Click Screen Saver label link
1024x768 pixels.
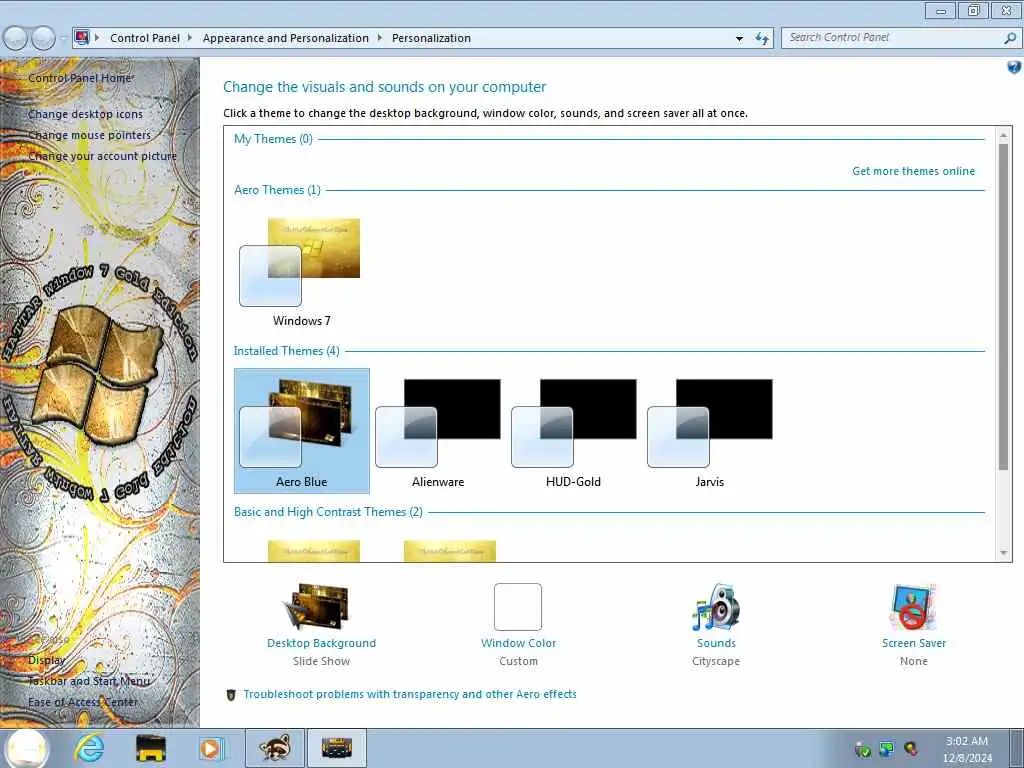tap(914, 643)
